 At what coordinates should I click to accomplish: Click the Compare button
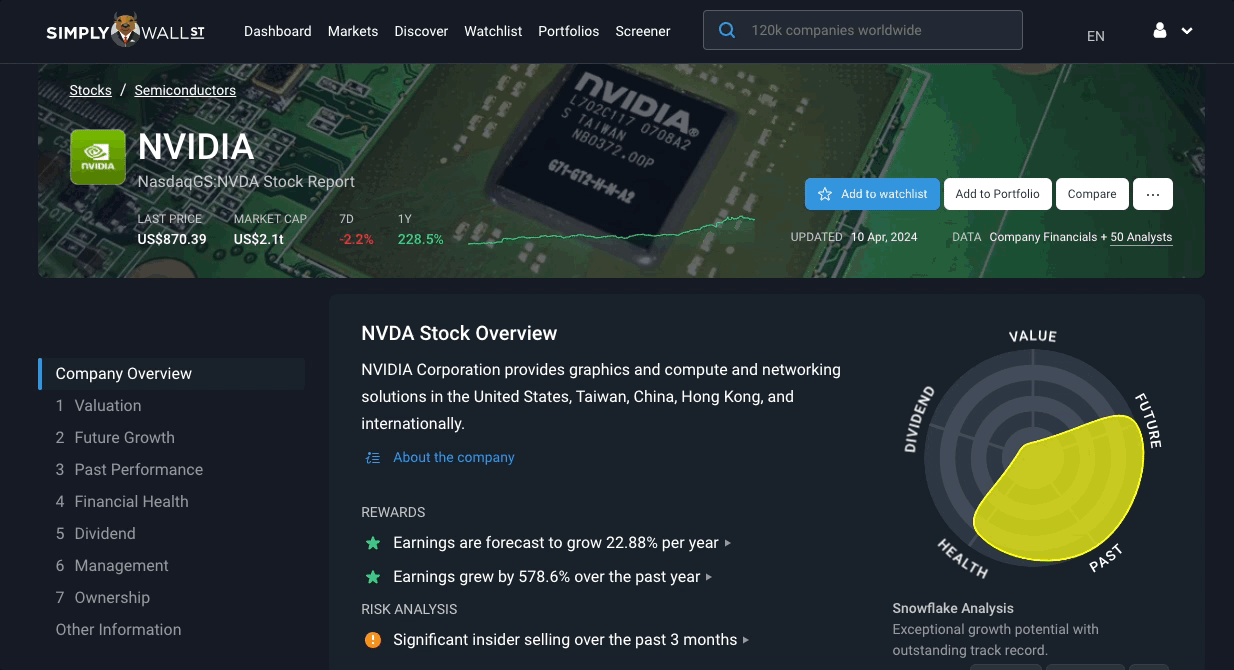[x=1092, y=194]
